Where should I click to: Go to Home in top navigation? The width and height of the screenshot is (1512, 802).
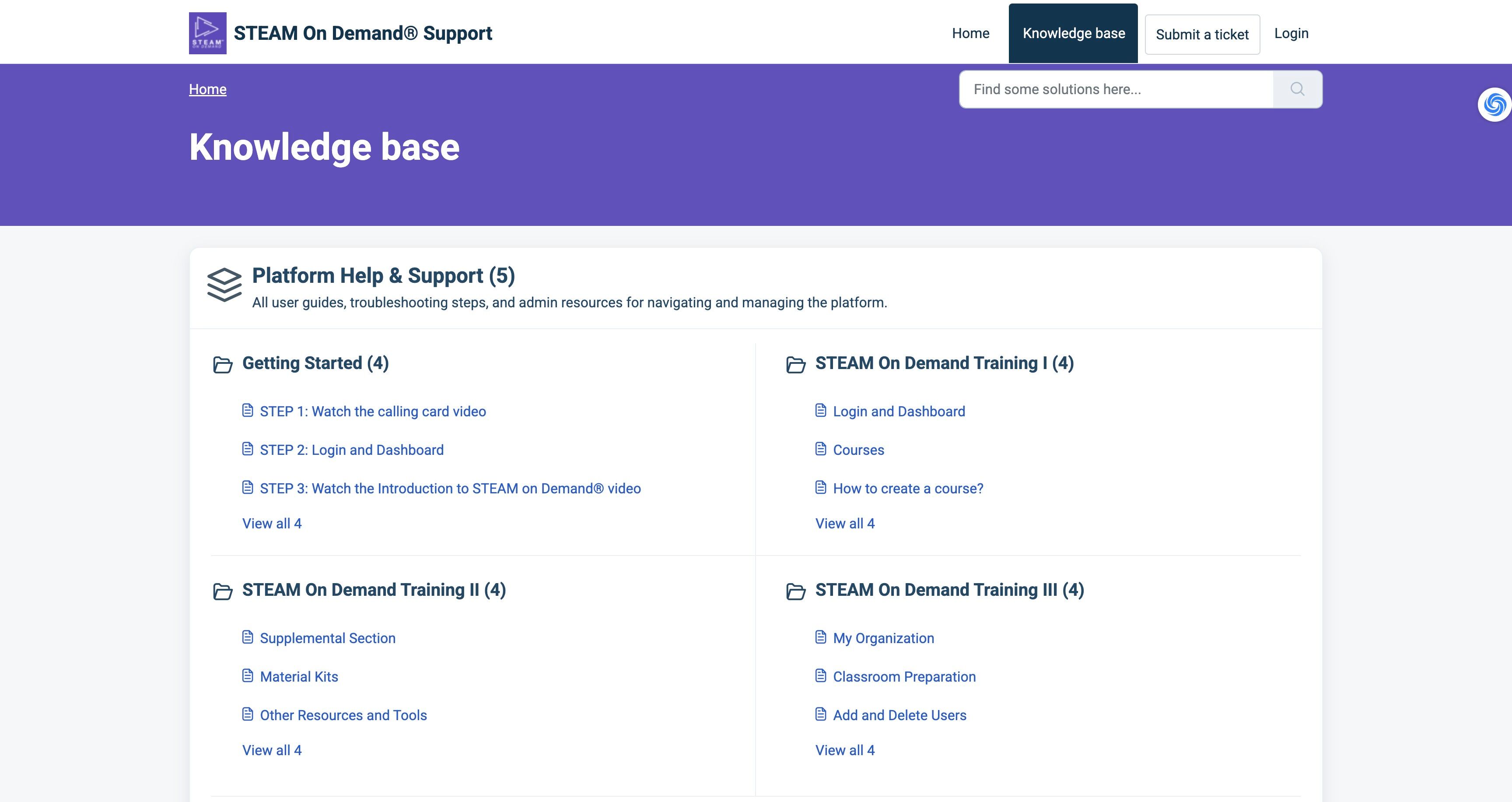pos(970,33)
